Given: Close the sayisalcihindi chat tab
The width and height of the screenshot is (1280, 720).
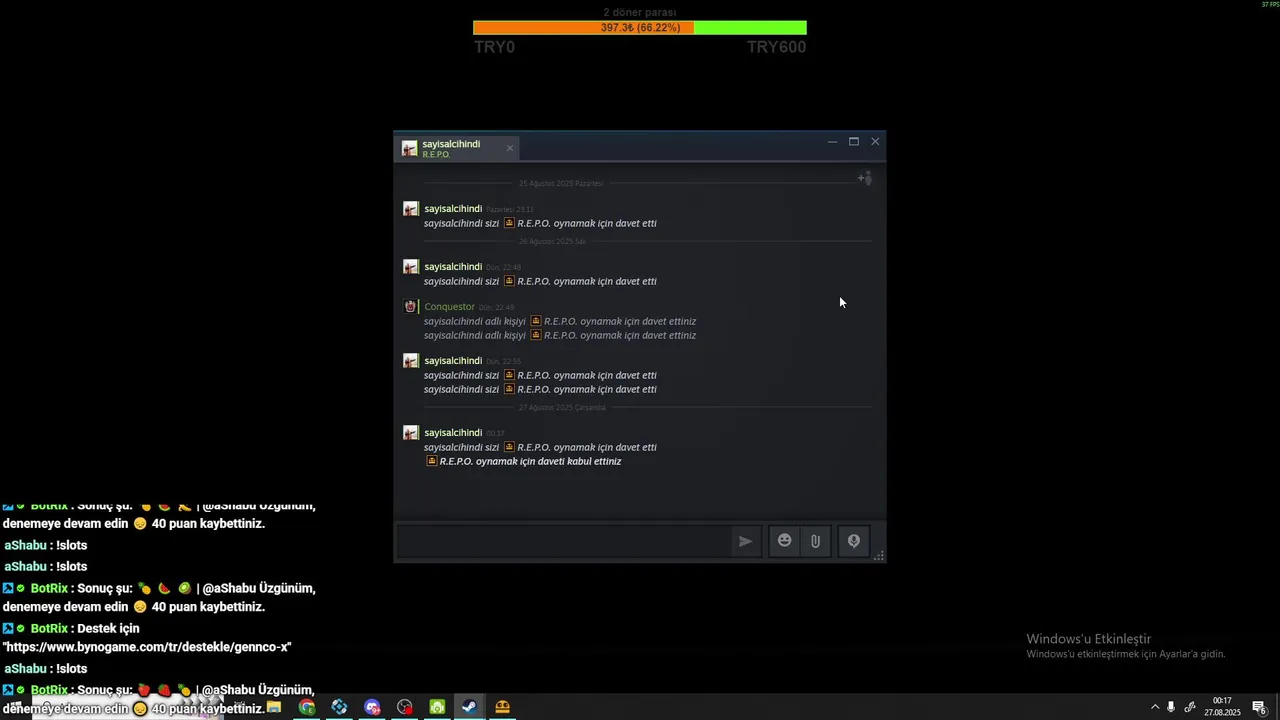Looking at the screenshot, I should point(509,148).
